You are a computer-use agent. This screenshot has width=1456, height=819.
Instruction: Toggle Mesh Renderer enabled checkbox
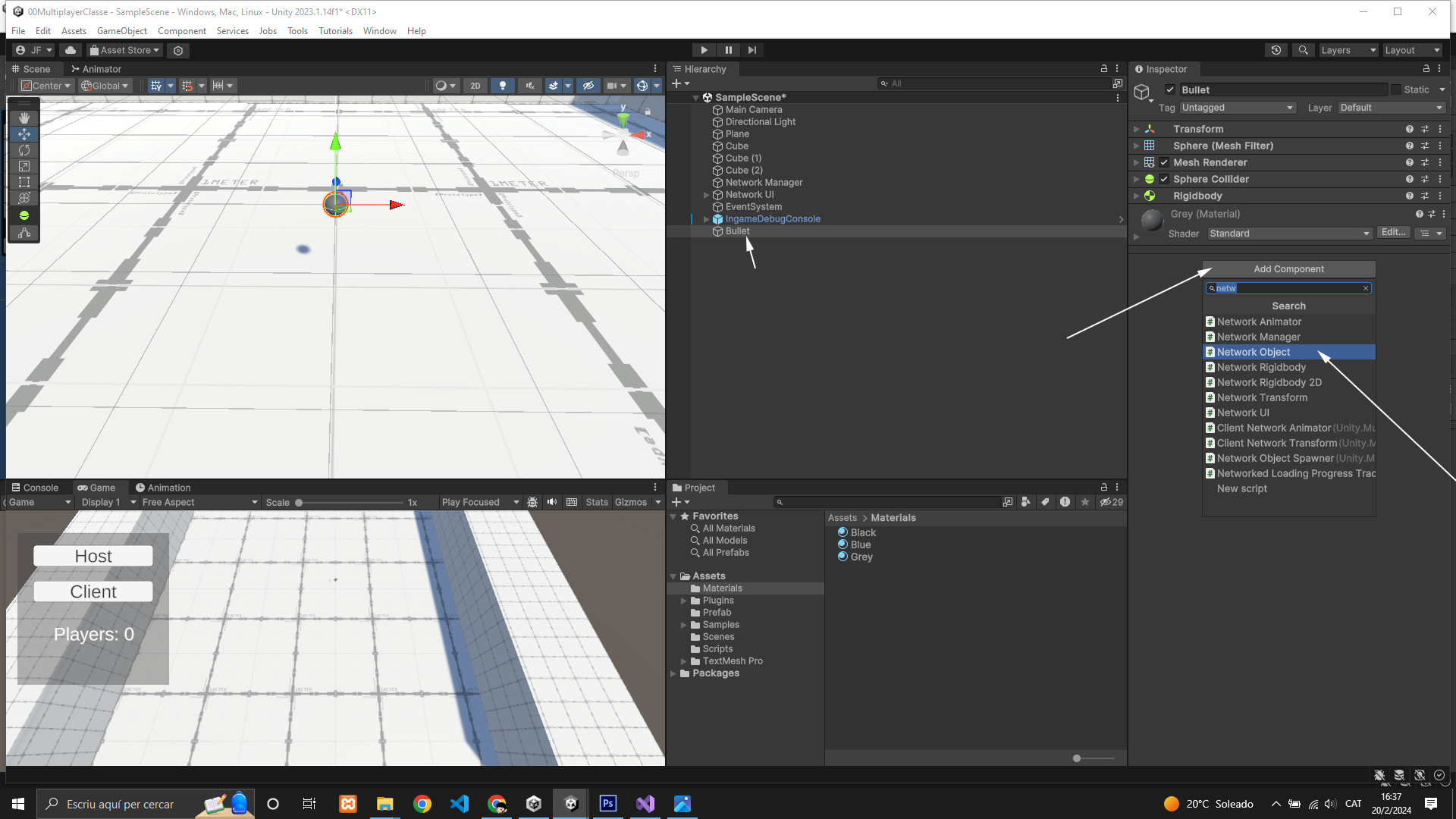(1164, 162)
